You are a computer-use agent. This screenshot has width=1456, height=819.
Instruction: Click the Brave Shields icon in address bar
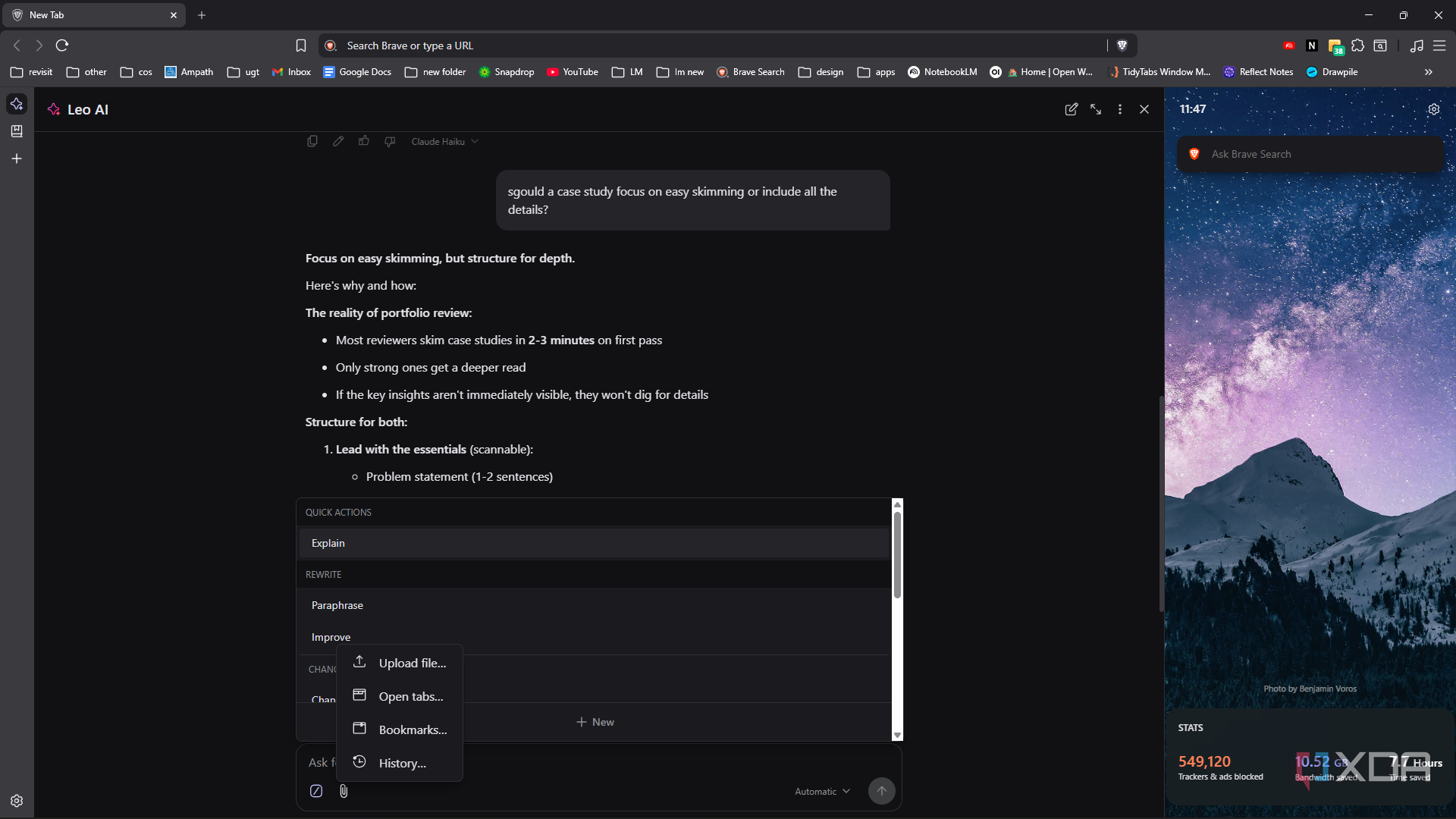(1122, 45)
